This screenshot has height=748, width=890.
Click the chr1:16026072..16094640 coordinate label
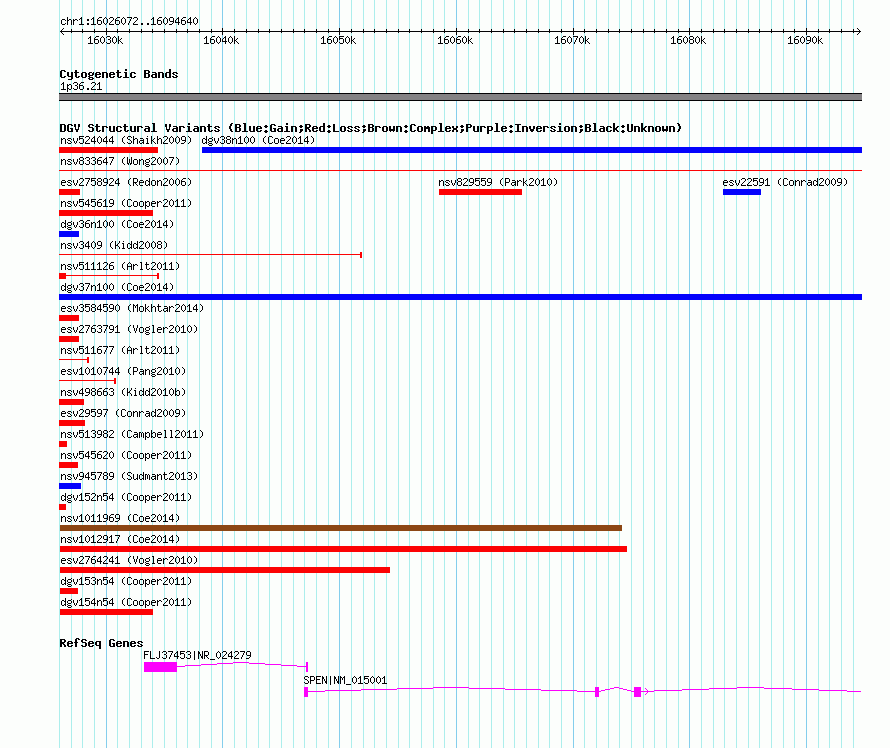point(129,22)
